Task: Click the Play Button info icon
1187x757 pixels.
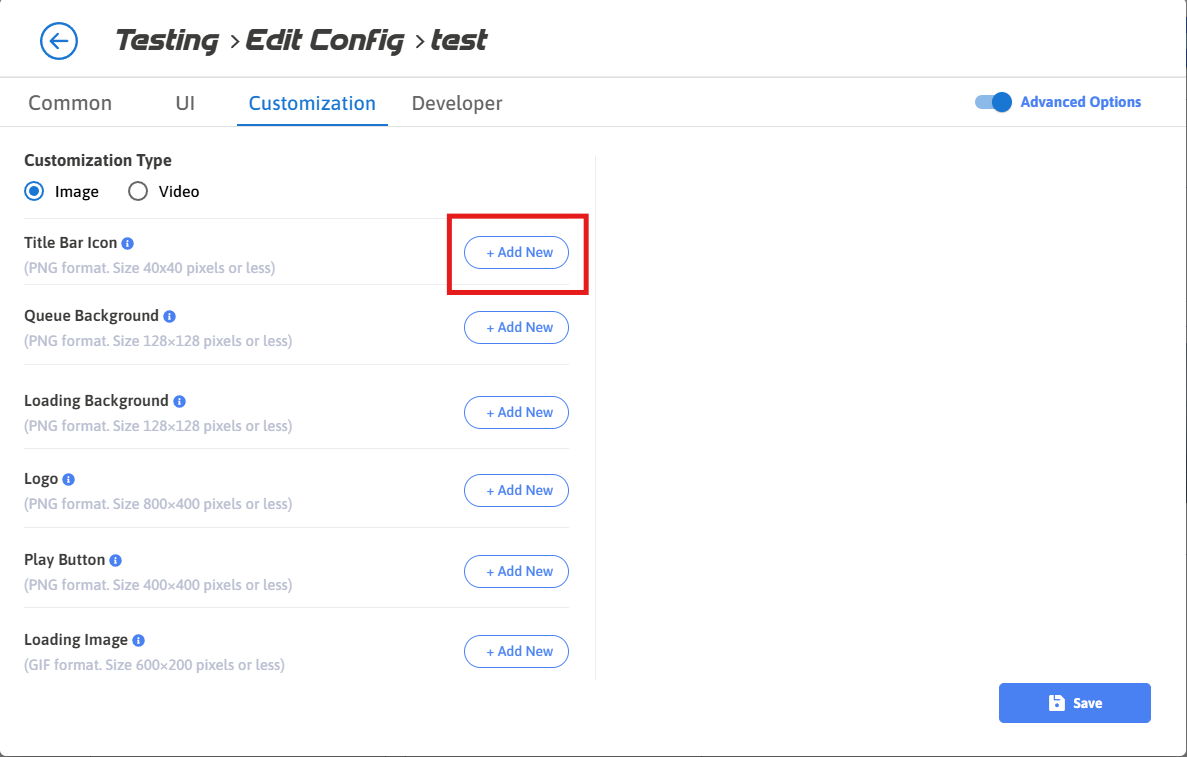Action: (116, 560)
